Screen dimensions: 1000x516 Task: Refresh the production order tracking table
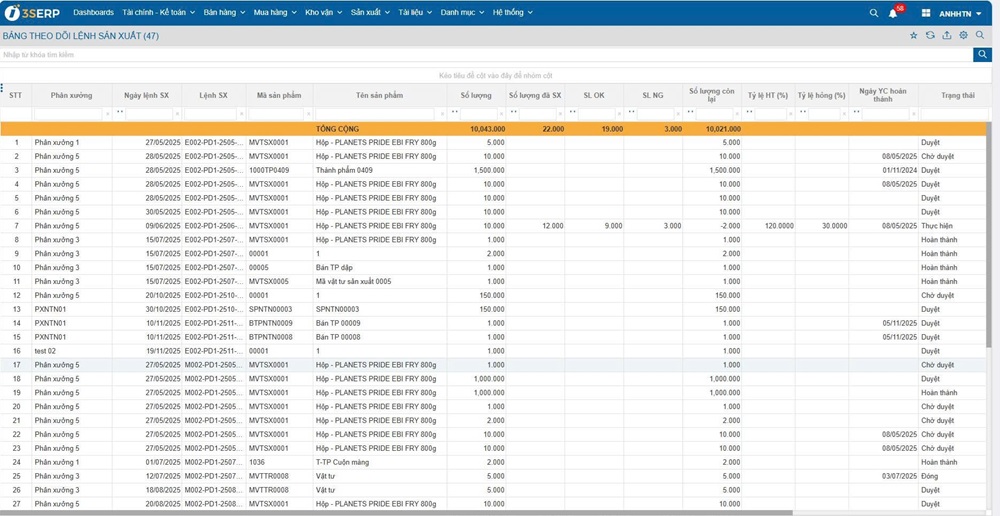(930, 35)
